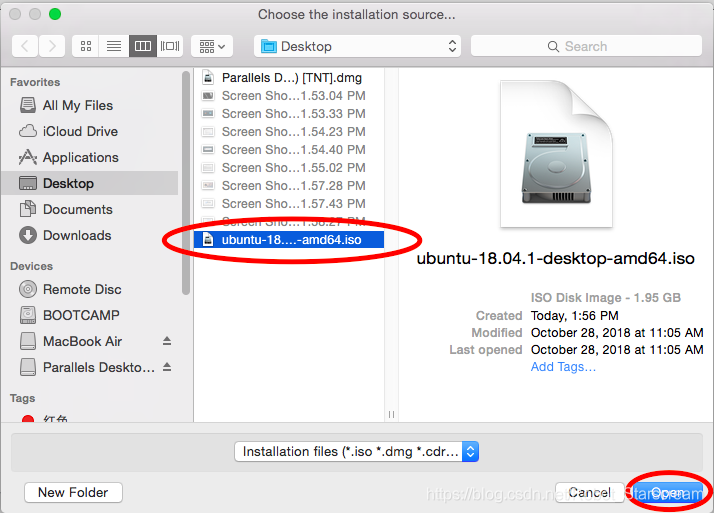Screen dimensions: 714x513
Task: Click the New Folder button
Action: 73,492
